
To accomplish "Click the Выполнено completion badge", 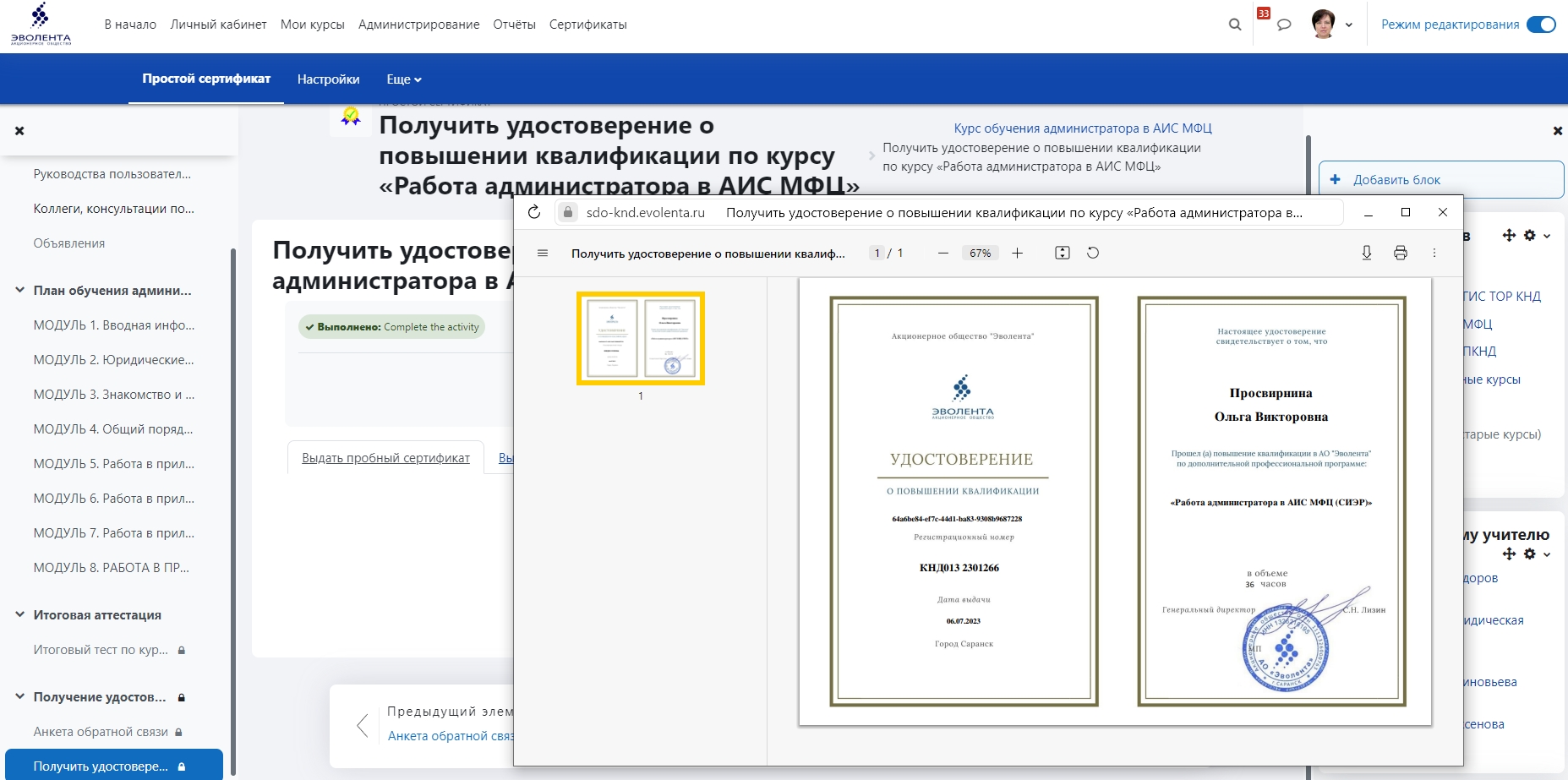I will (x=391, y=327).
